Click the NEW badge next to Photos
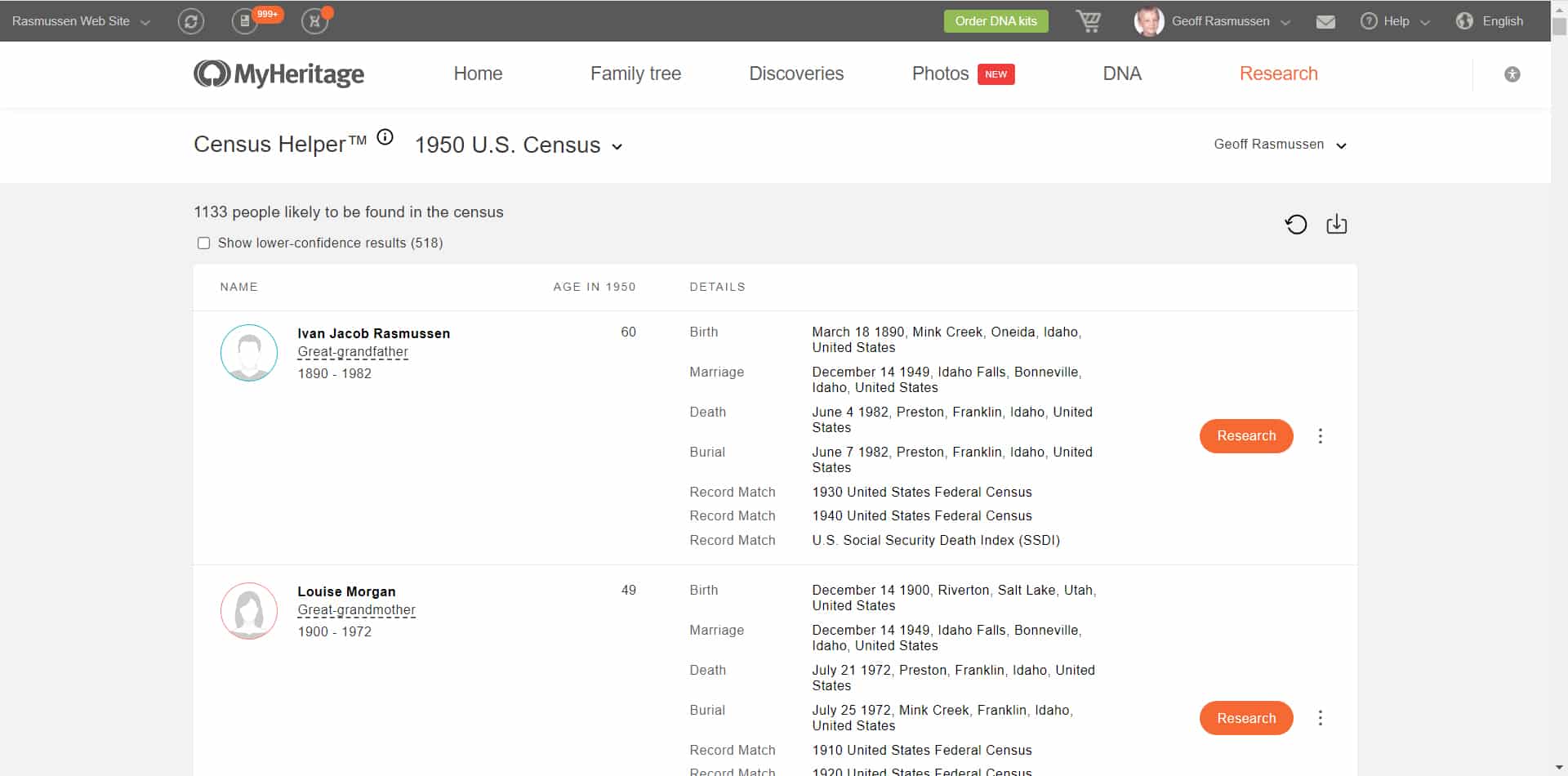This screenshot has height=776, width=1568. tap(996, 74)
